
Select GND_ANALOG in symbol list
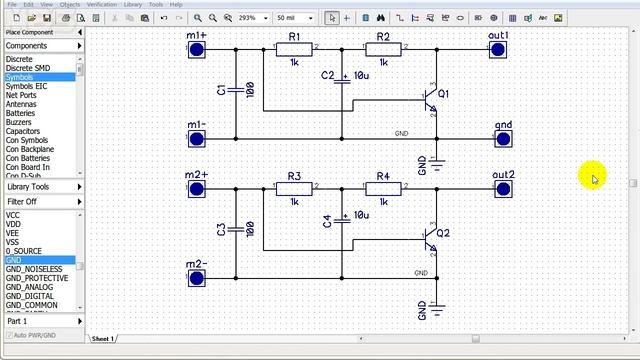29,287
